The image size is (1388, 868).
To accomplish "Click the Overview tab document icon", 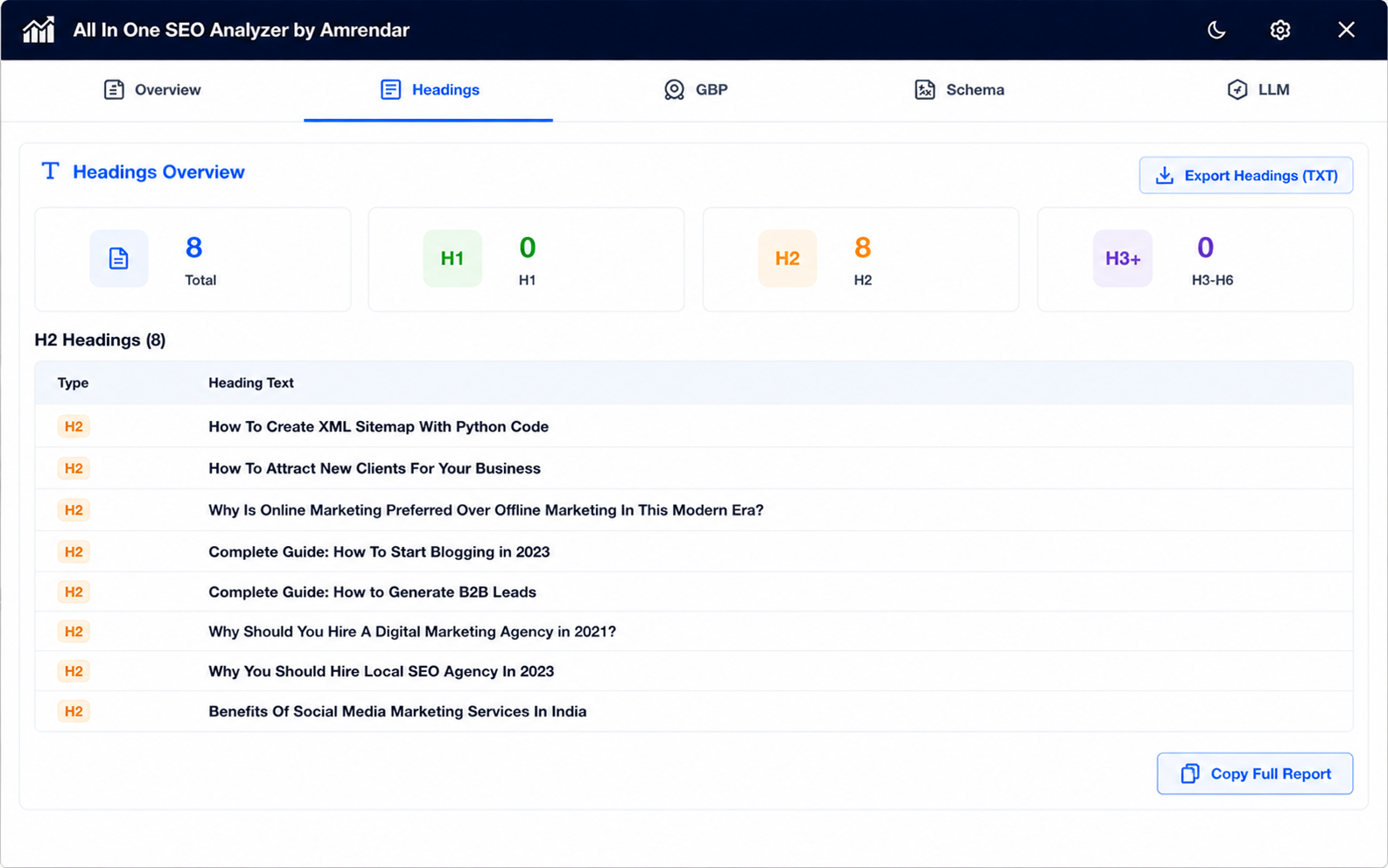I will (114, 89).
